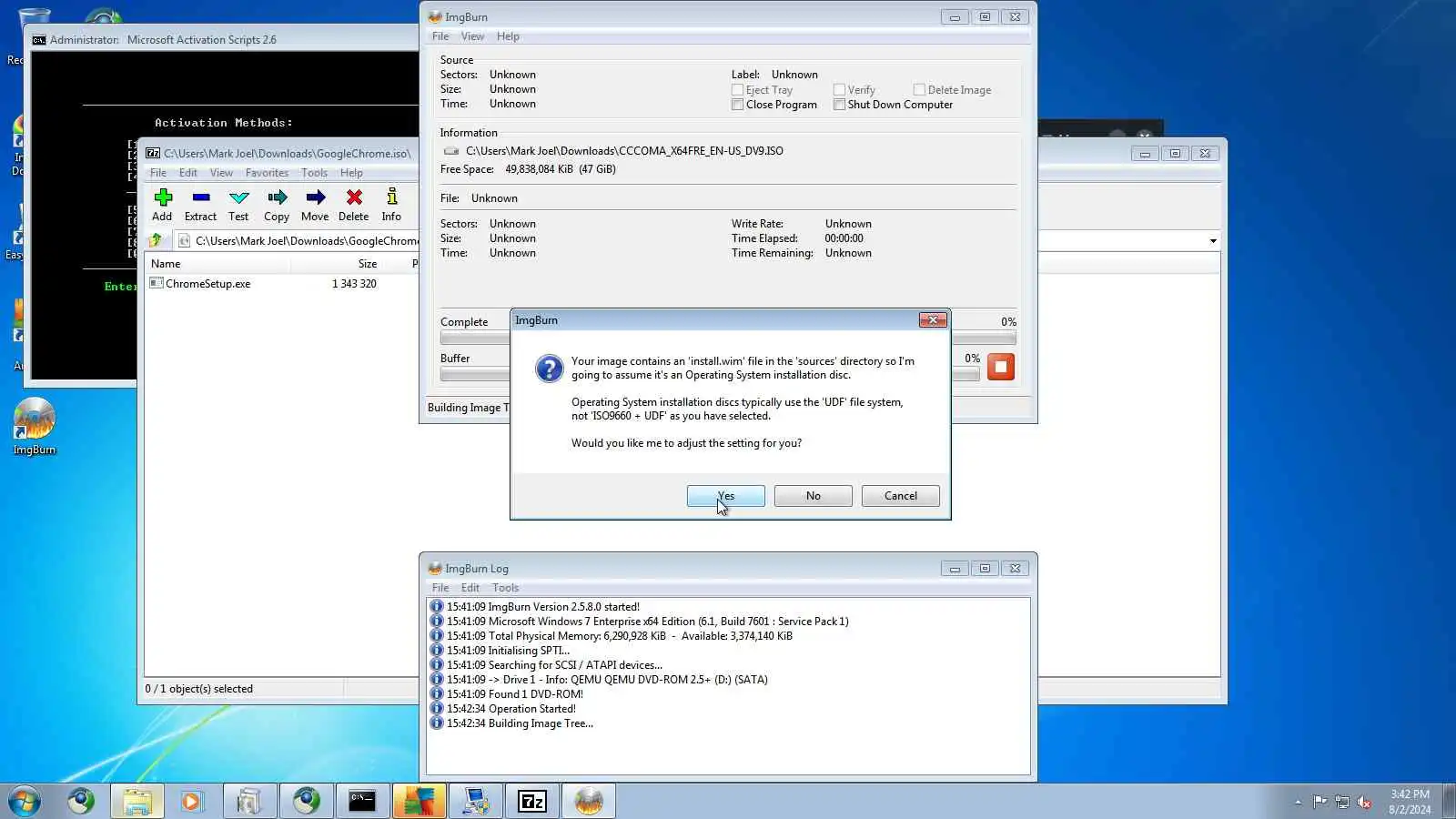Viewport: 1456px width, 819px height.
Task: Launch Windows Media Player from taskbar
Action: [192, 802]
